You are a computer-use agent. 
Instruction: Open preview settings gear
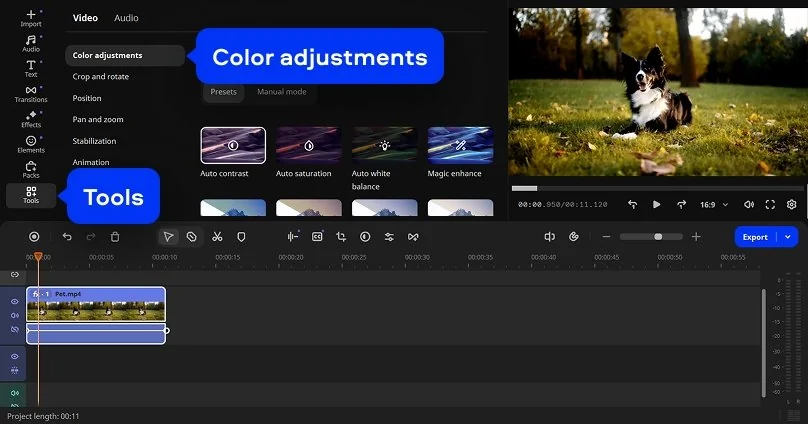point(792,205)
